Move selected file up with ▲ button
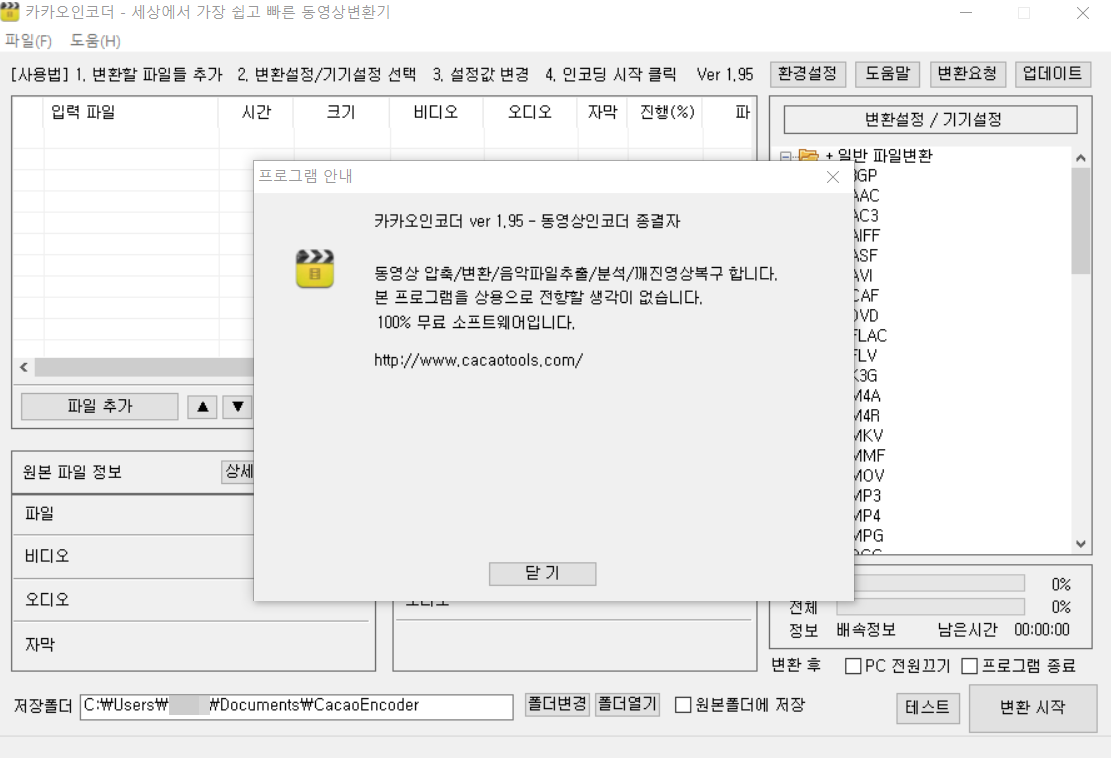The height and width of the screenshot is (758, 1111). click(203, 407)
